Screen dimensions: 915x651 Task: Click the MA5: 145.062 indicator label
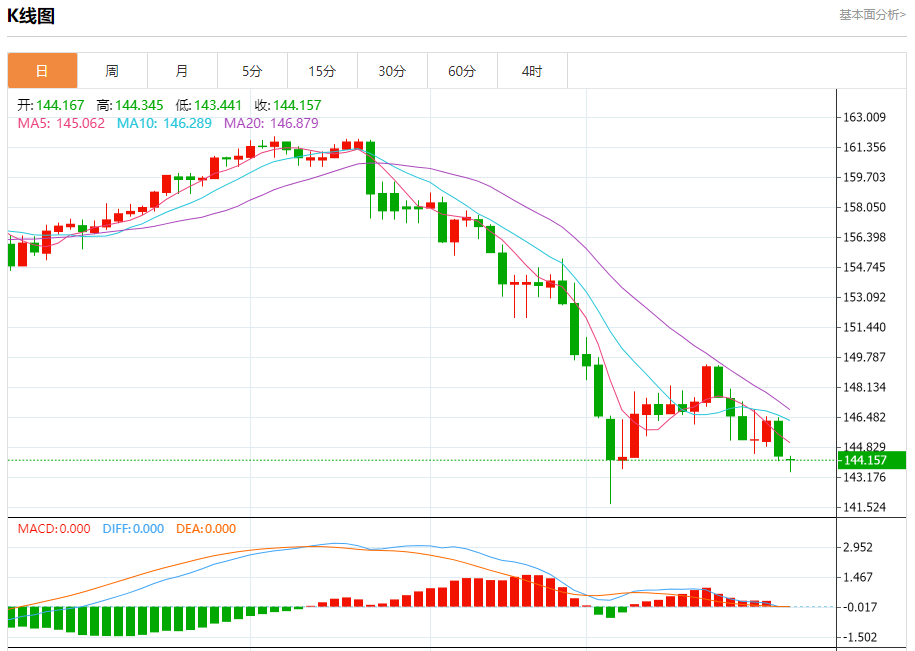coord(61,123)
